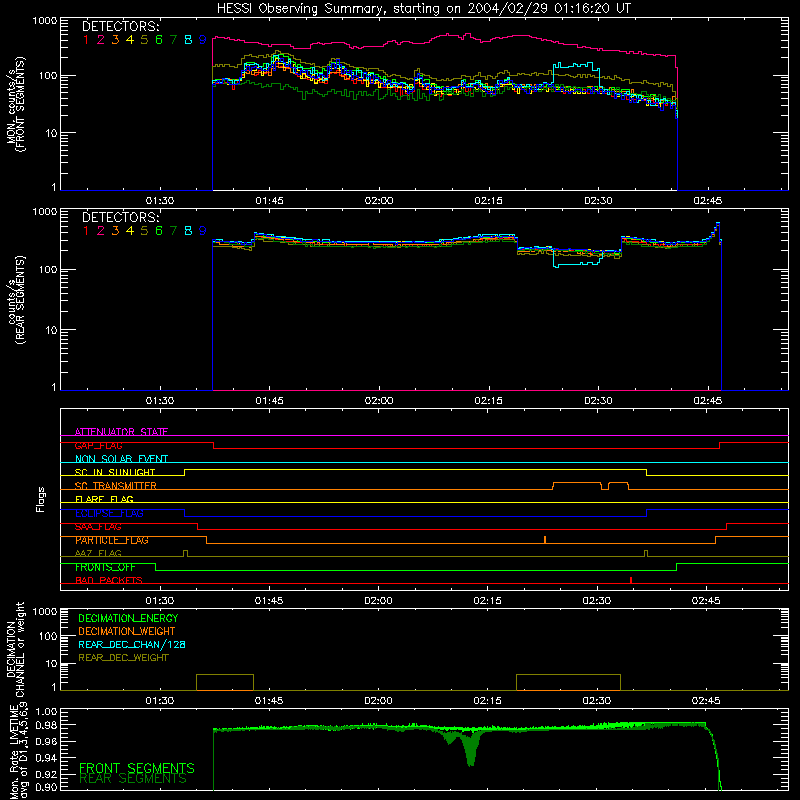This screenshot has height=800, width=800.
Task: Click the REAR_DEC_WEIGHT legend entry
Action: pyautogui.click(x=123, y=658)
